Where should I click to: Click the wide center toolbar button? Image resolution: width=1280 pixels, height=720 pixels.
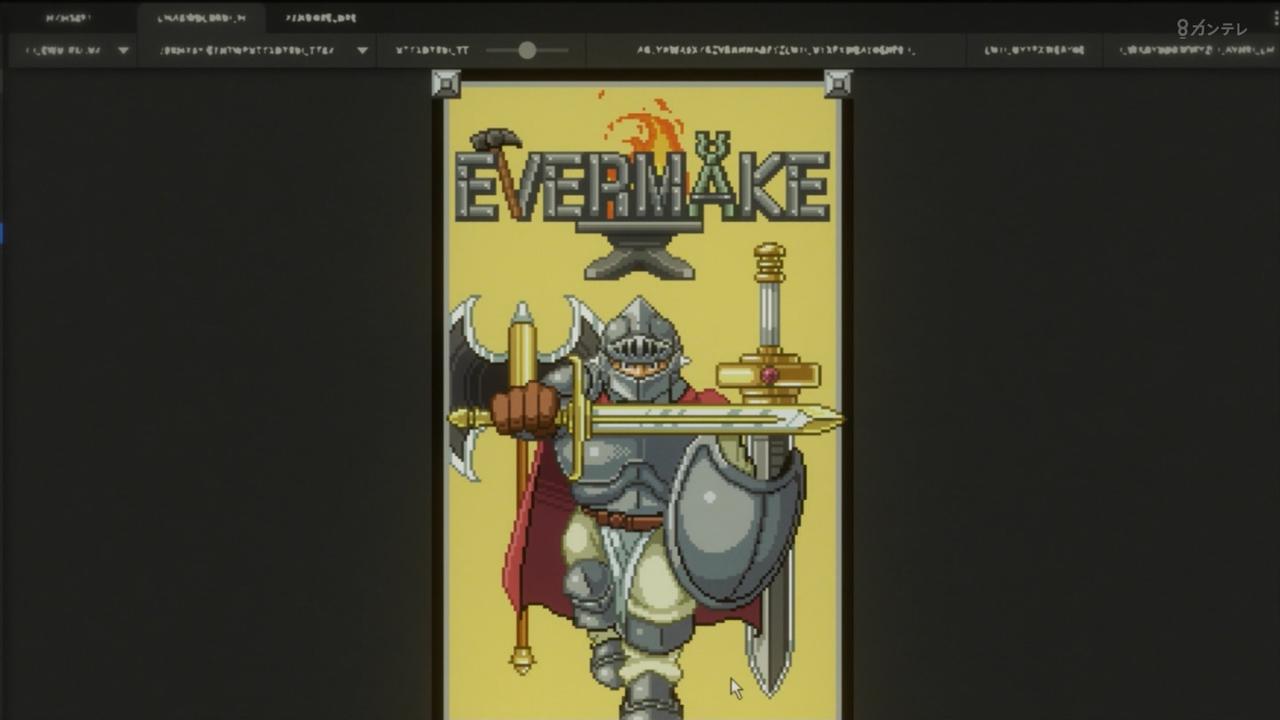click(775, 50)
